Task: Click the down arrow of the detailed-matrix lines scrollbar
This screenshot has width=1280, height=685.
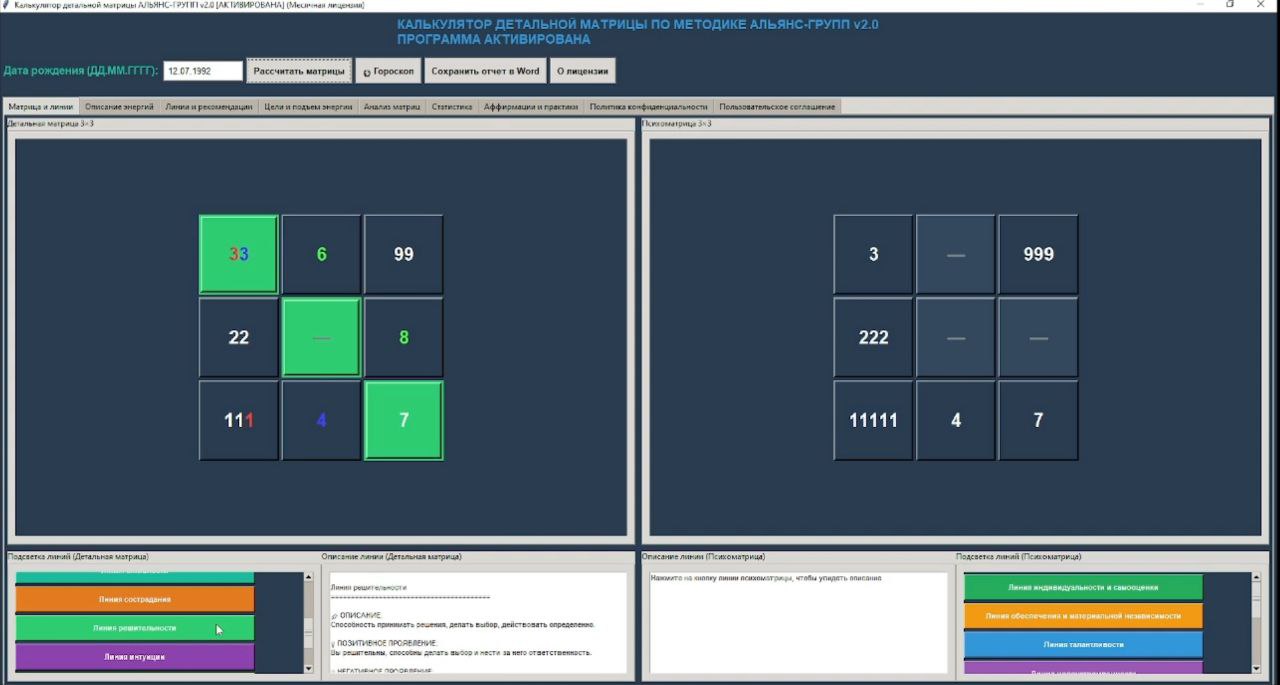Action: 308,668
